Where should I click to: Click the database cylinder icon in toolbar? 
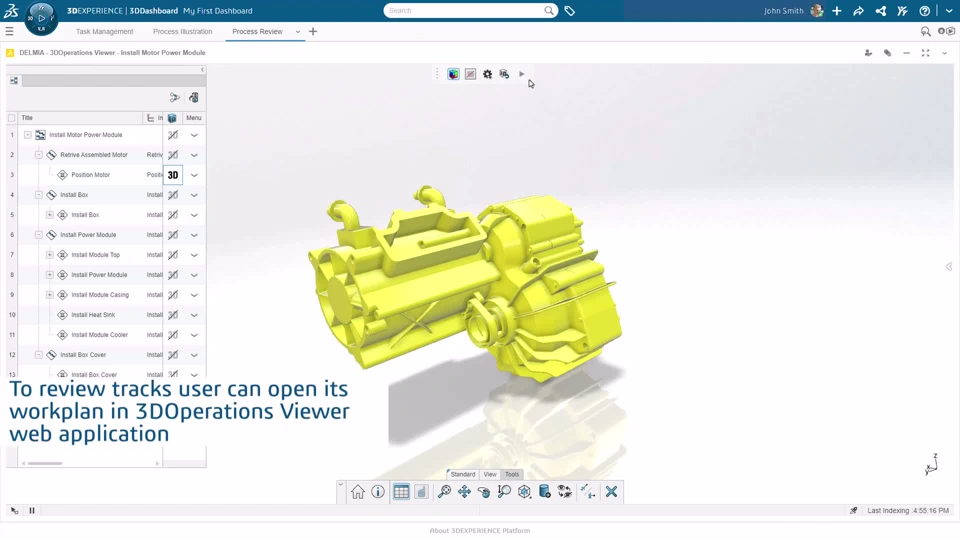[x=544, y=492]
